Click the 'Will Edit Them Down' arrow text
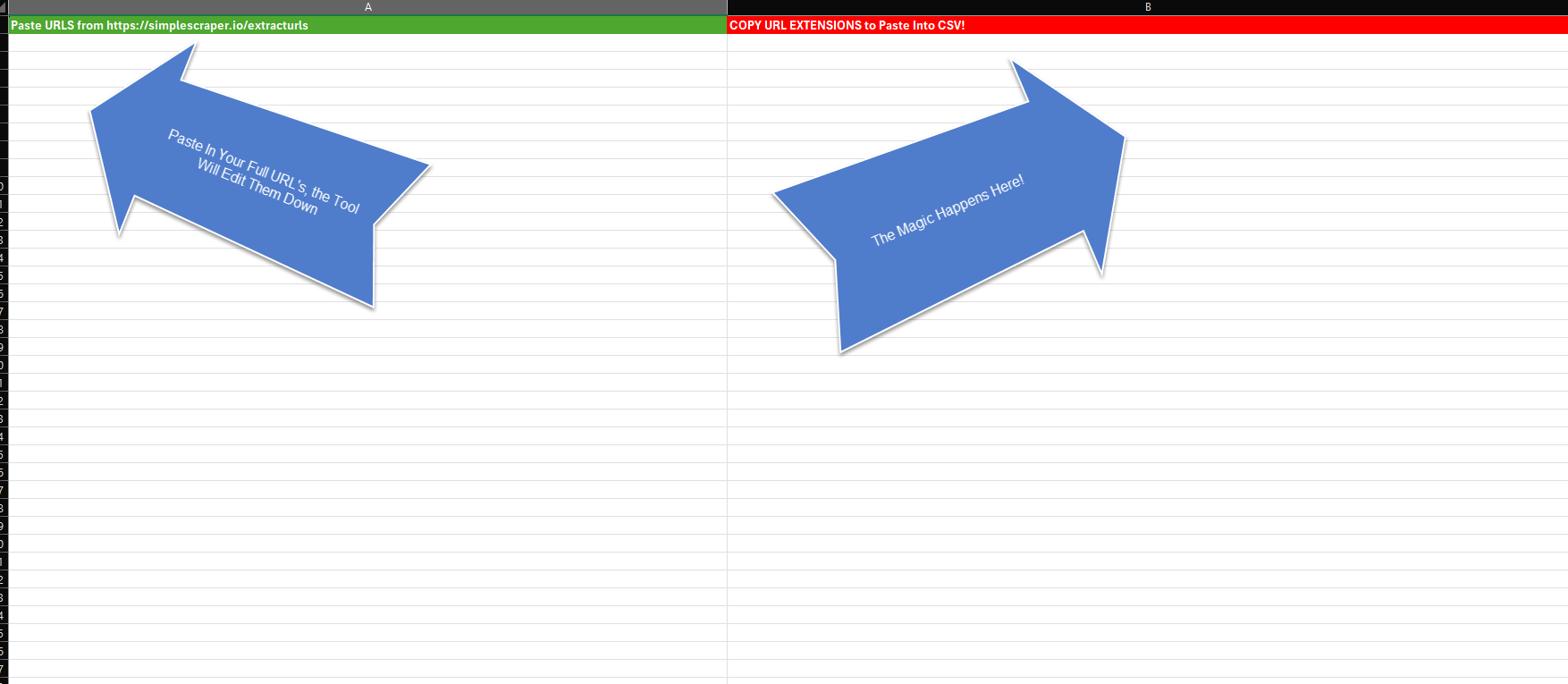Viewport: 1568px width, 684px height. click(x=257, y=187)
